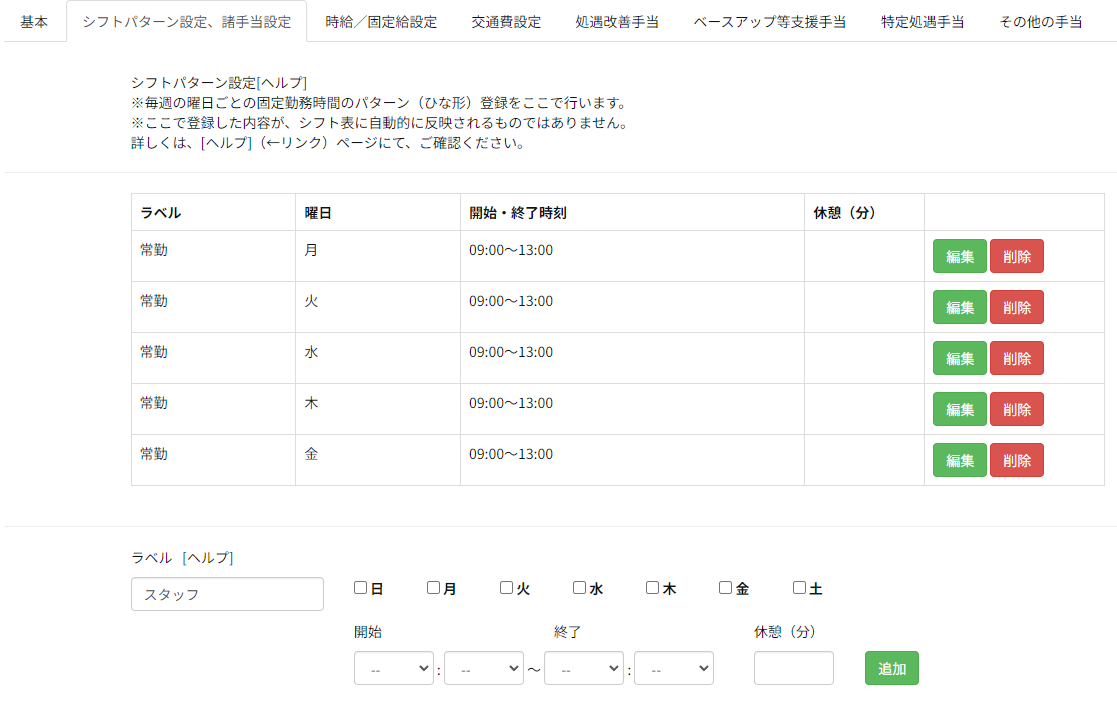Edit the 金 shift pattern row
This screenshot has height=702, width=1117.
(959, 460)
